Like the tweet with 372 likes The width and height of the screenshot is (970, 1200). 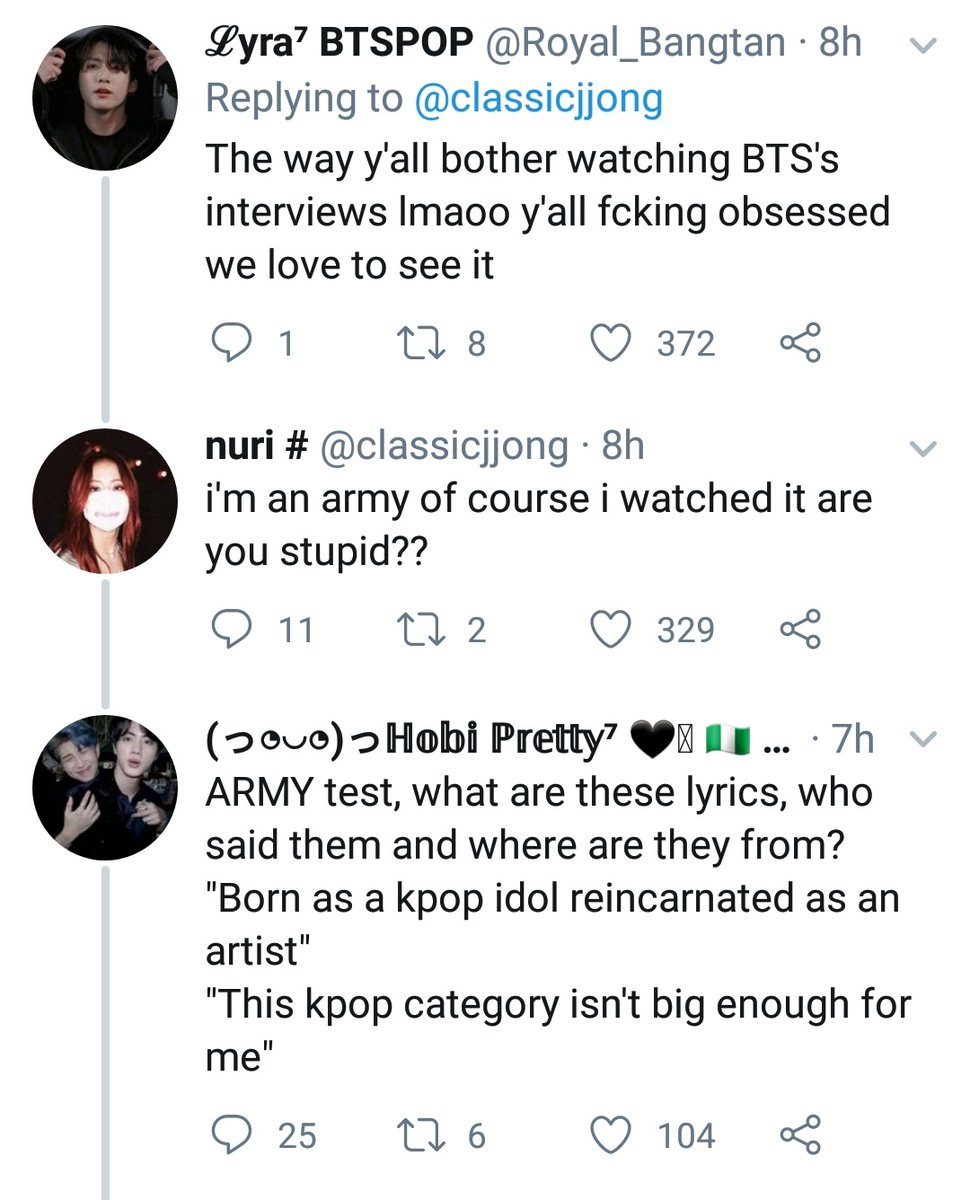click(x=611, y=344)
